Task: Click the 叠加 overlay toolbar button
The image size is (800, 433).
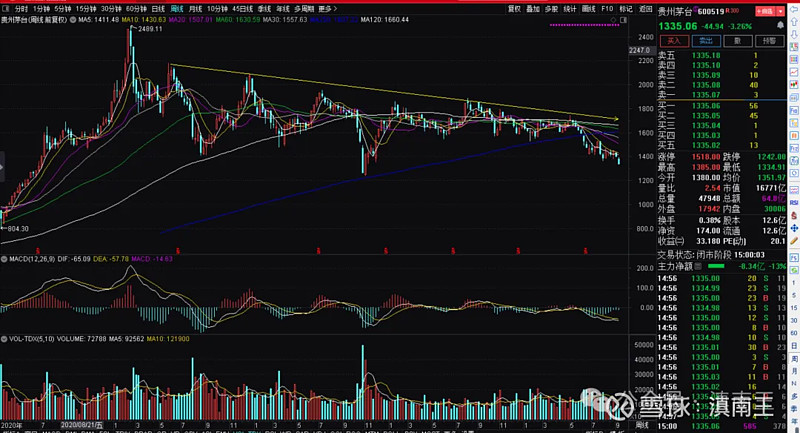Action: (x=533, y=9)
